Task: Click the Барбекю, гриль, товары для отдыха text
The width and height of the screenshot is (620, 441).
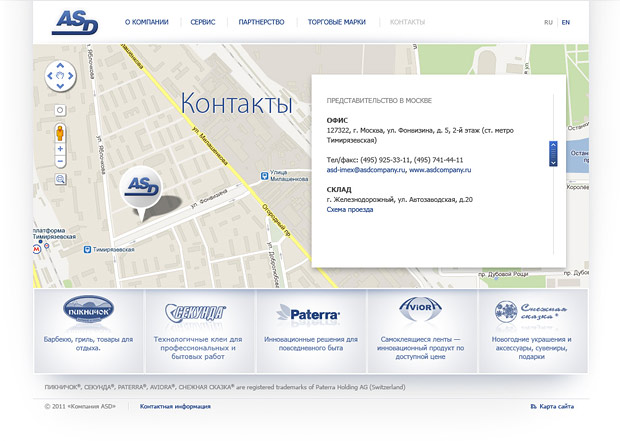Action: 88,344
